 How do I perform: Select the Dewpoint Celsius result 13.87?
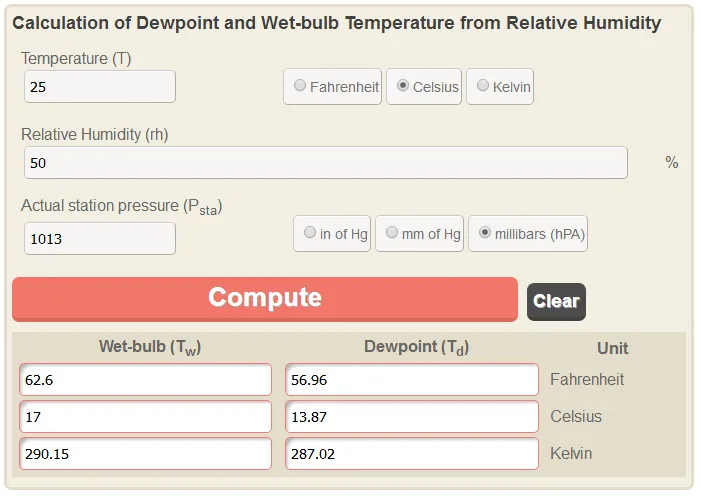412,417
